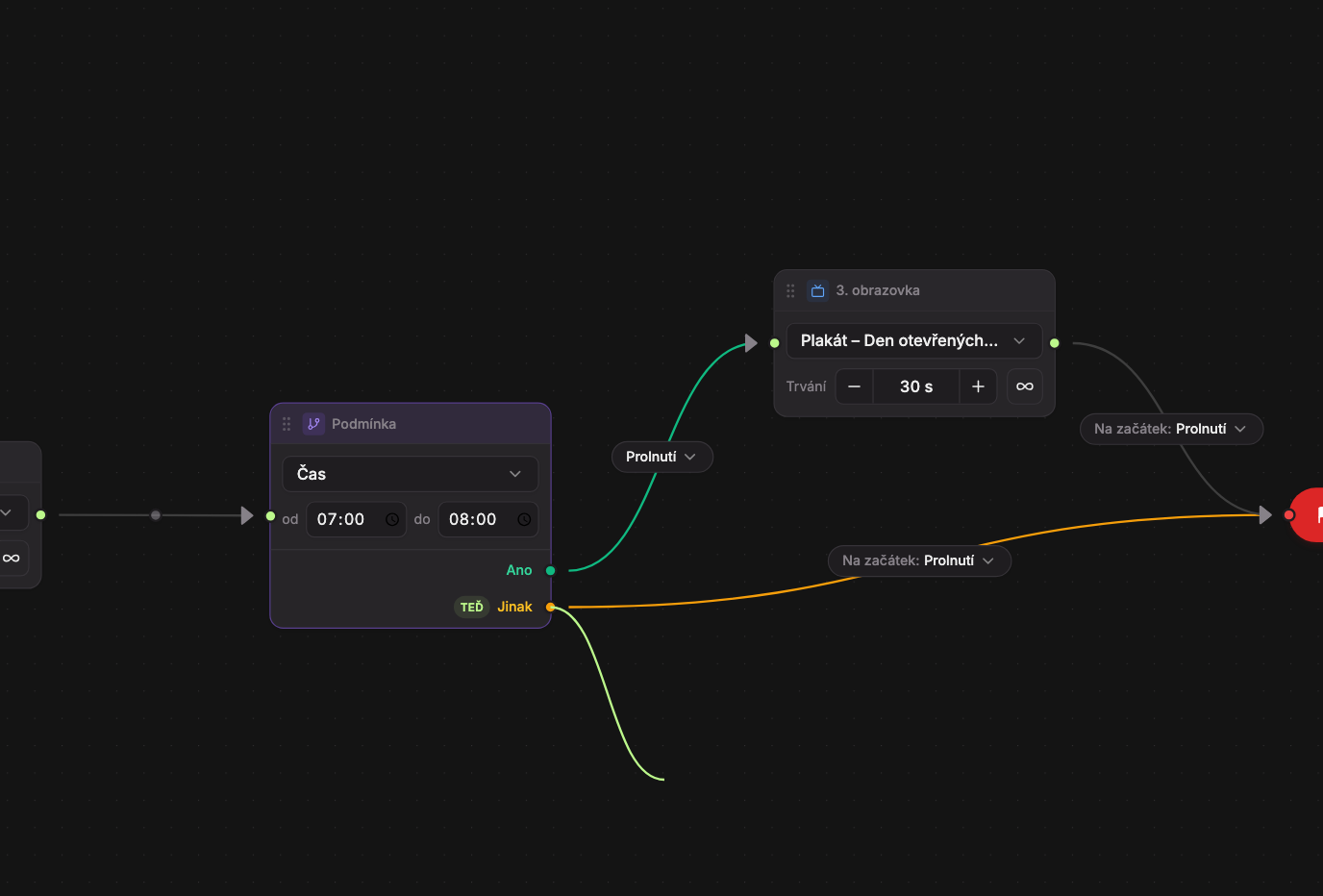Click the branch icon next to Podmínka
Screen dimensions: 1323x896
pos(313,424)
